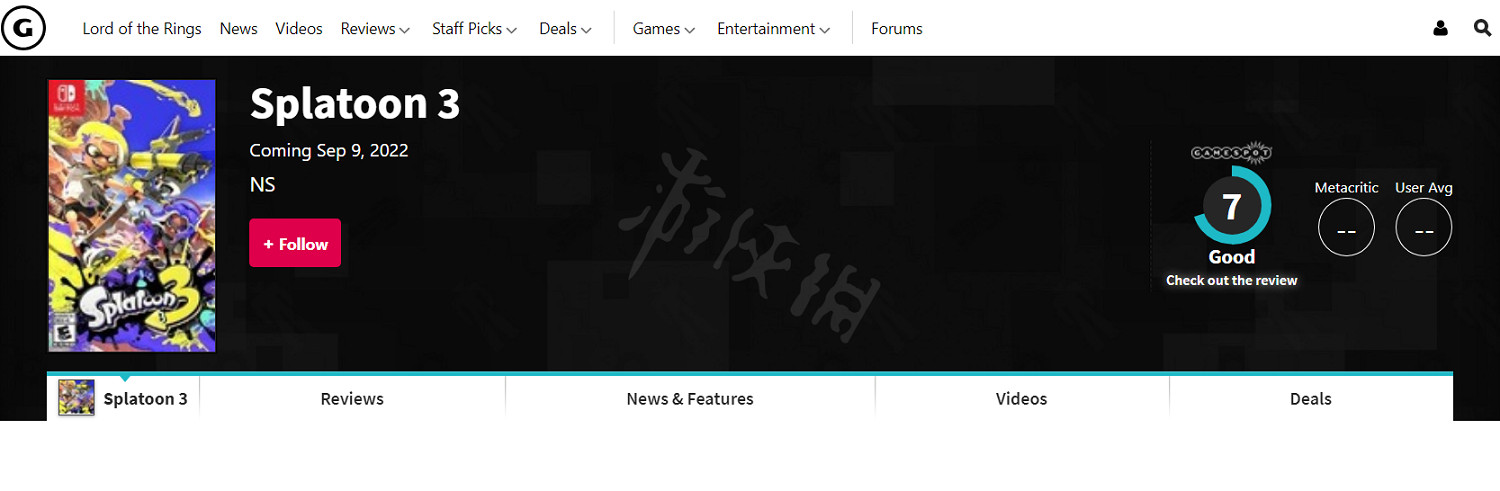Open the user account profile icon
This screenshot has width=1500, height=491.
pyautogui.click(x=1440, y=29)
